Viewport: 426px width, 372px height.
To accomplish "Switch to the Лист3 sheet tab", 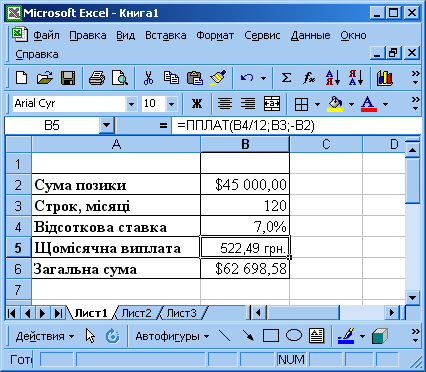I will click(182, 313).
